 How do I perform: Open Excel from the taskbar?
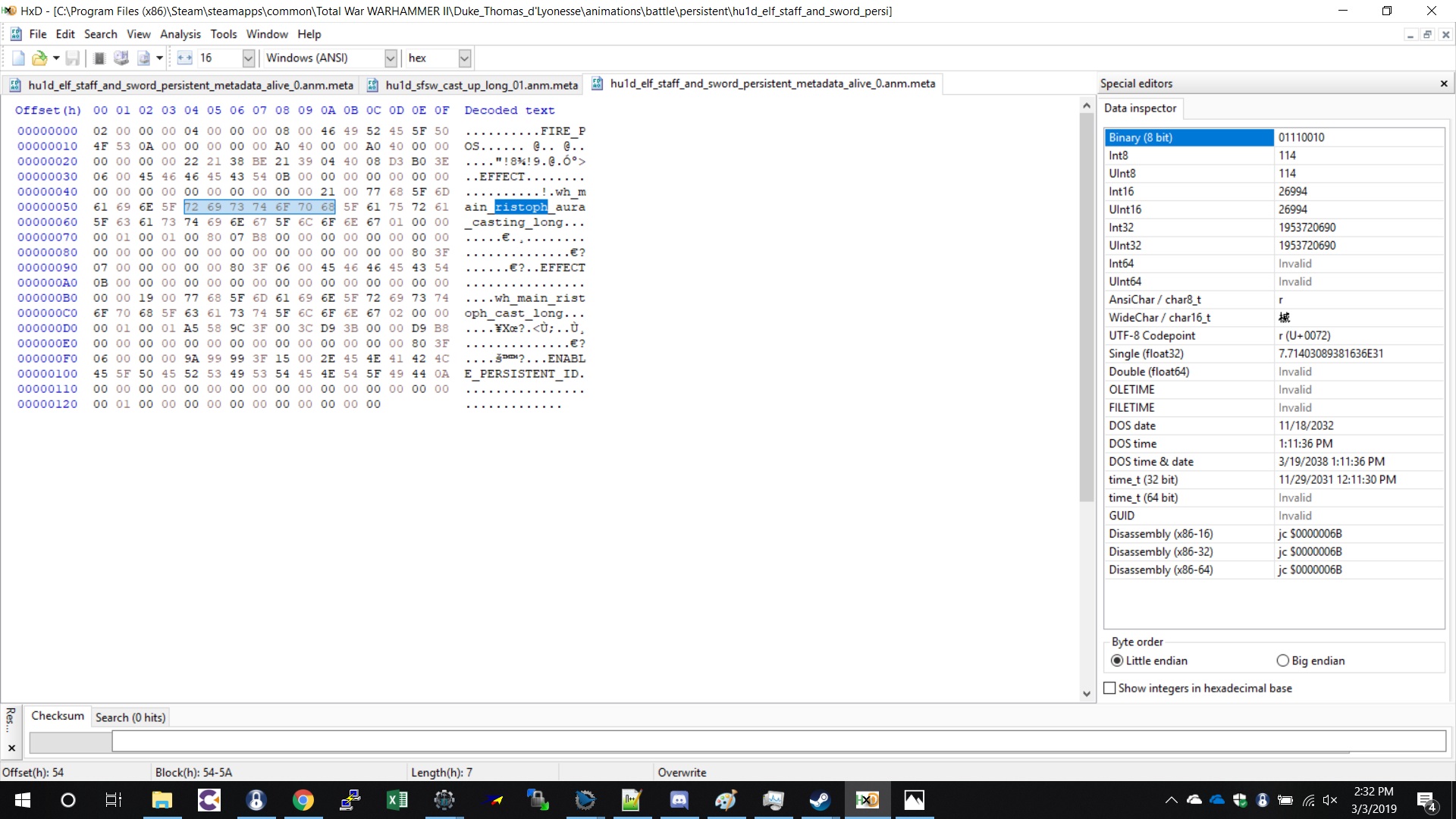[397, 800]
